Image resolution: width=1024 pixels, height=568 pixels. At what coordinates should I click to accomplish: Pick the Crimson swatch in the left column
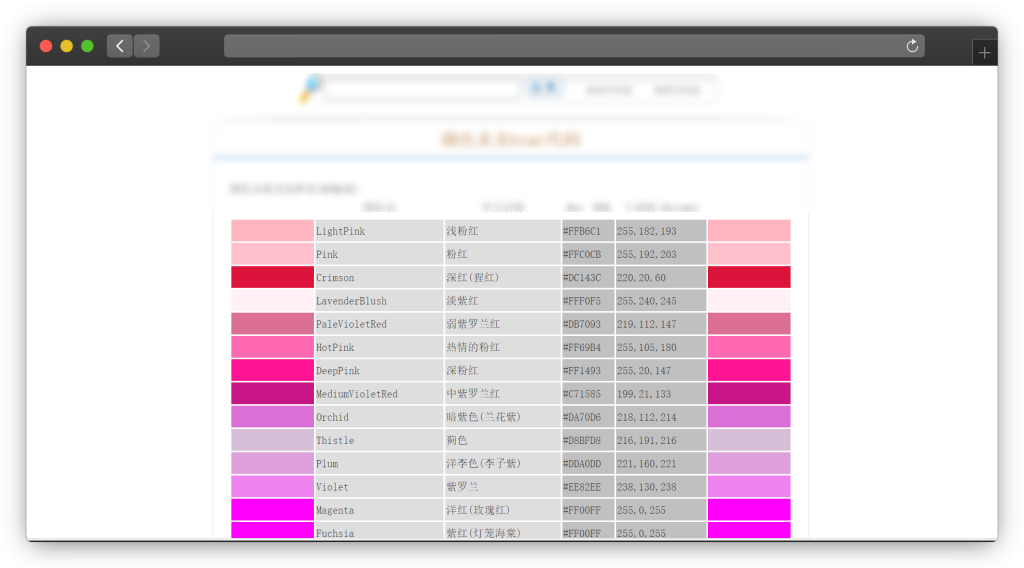(x=272, y=277)
